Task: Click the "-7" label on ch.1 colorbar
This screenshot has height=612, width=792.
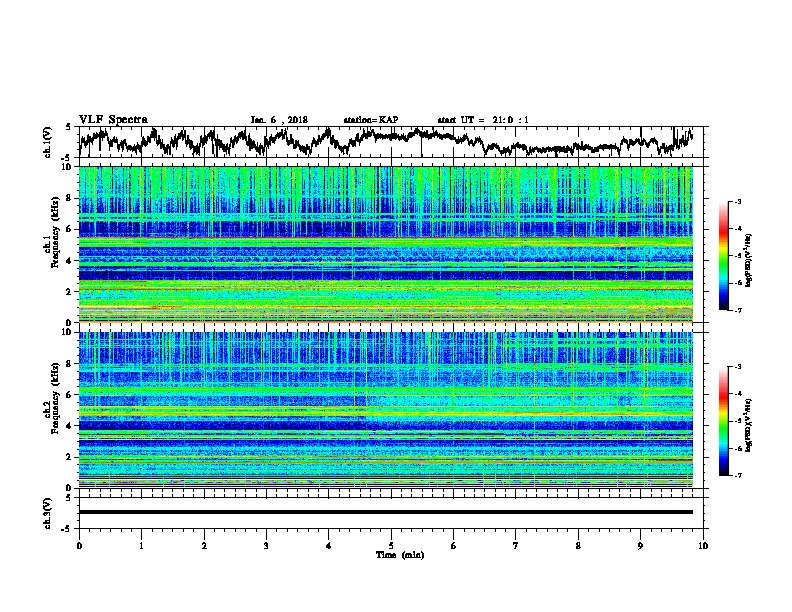Action: coord(737,310)
